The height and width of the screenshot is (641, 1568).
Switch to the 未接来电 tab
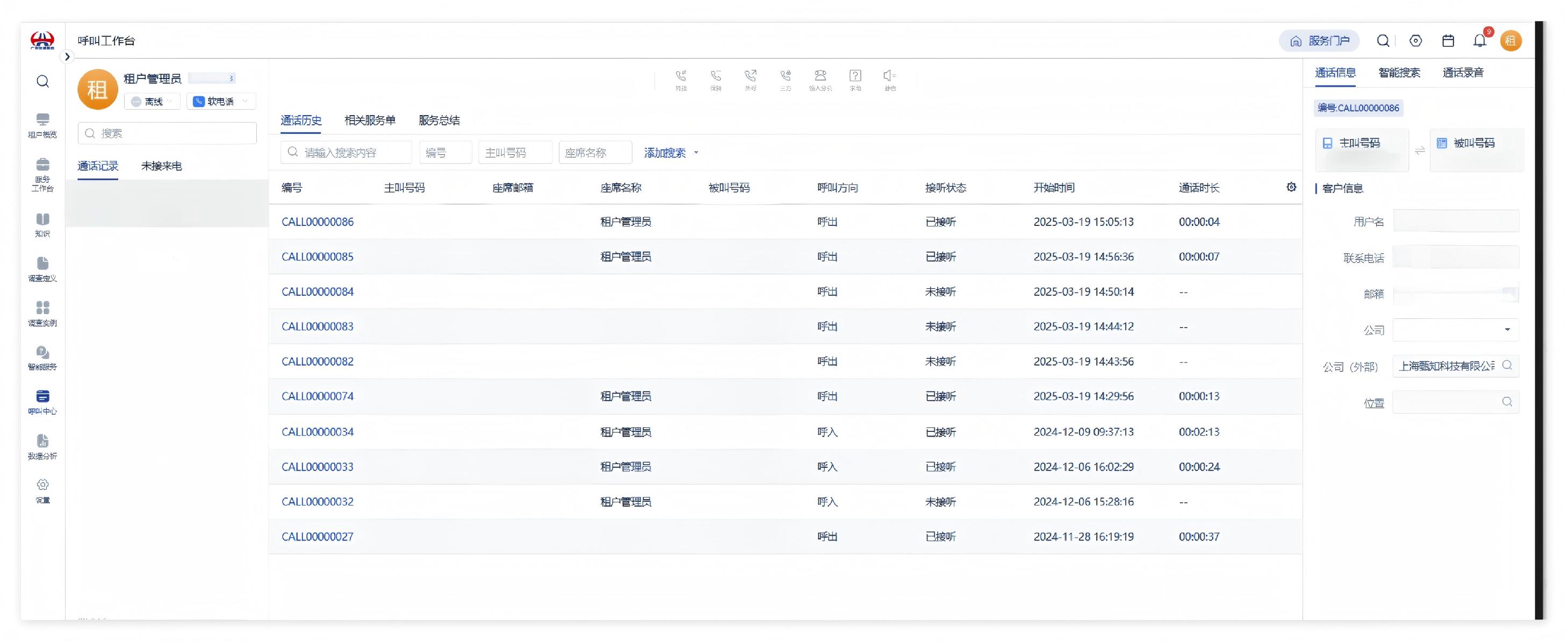pyautogui.click(x=161, y=166)
